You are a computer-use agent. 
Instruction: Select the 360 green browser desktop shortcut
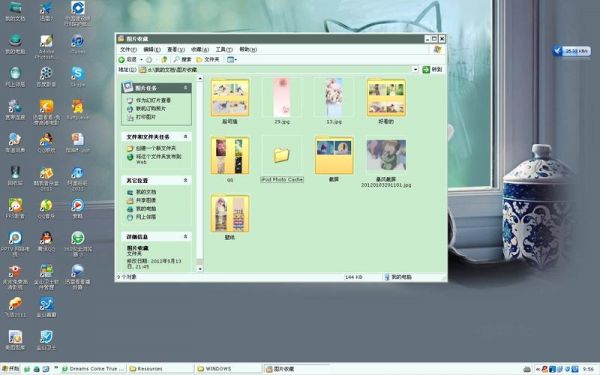pyautogui.click(x=78, y=244)
